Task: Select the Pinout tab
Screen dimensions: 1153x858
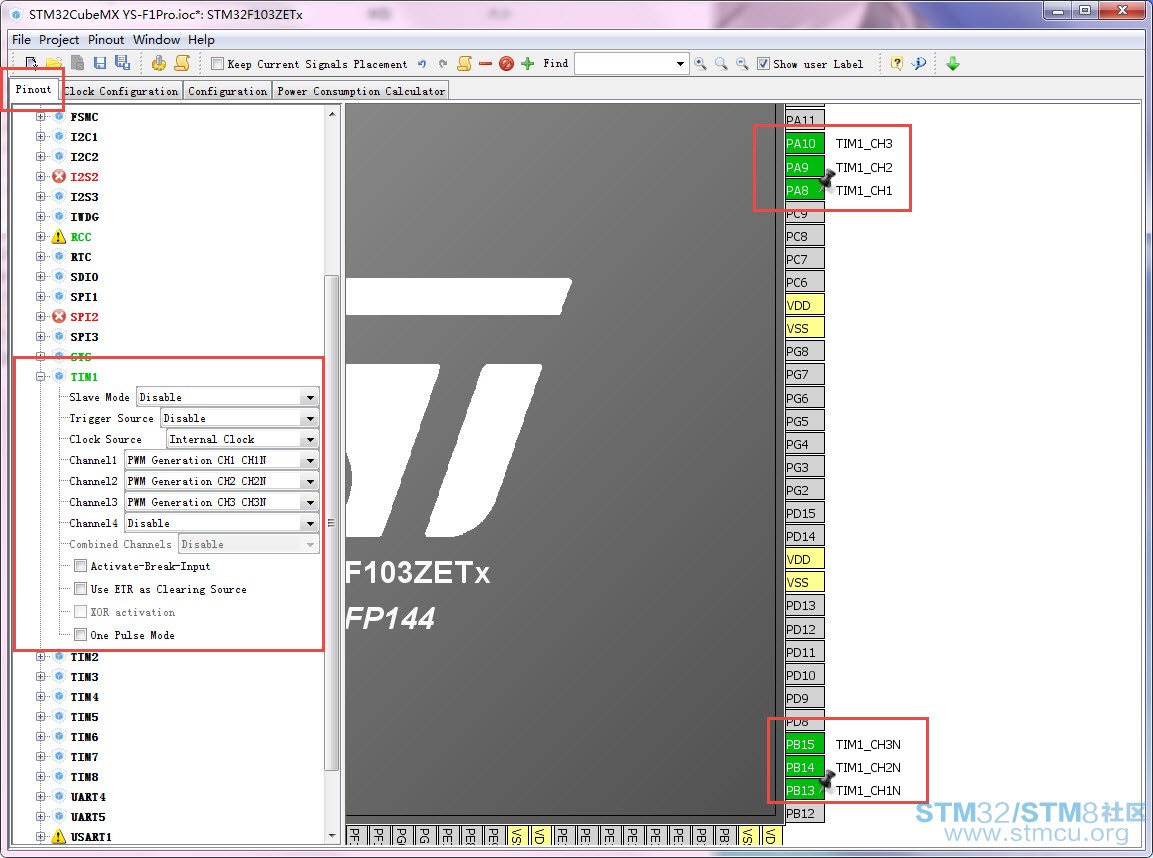Action: pyautogui.click(x=34, y=90)
